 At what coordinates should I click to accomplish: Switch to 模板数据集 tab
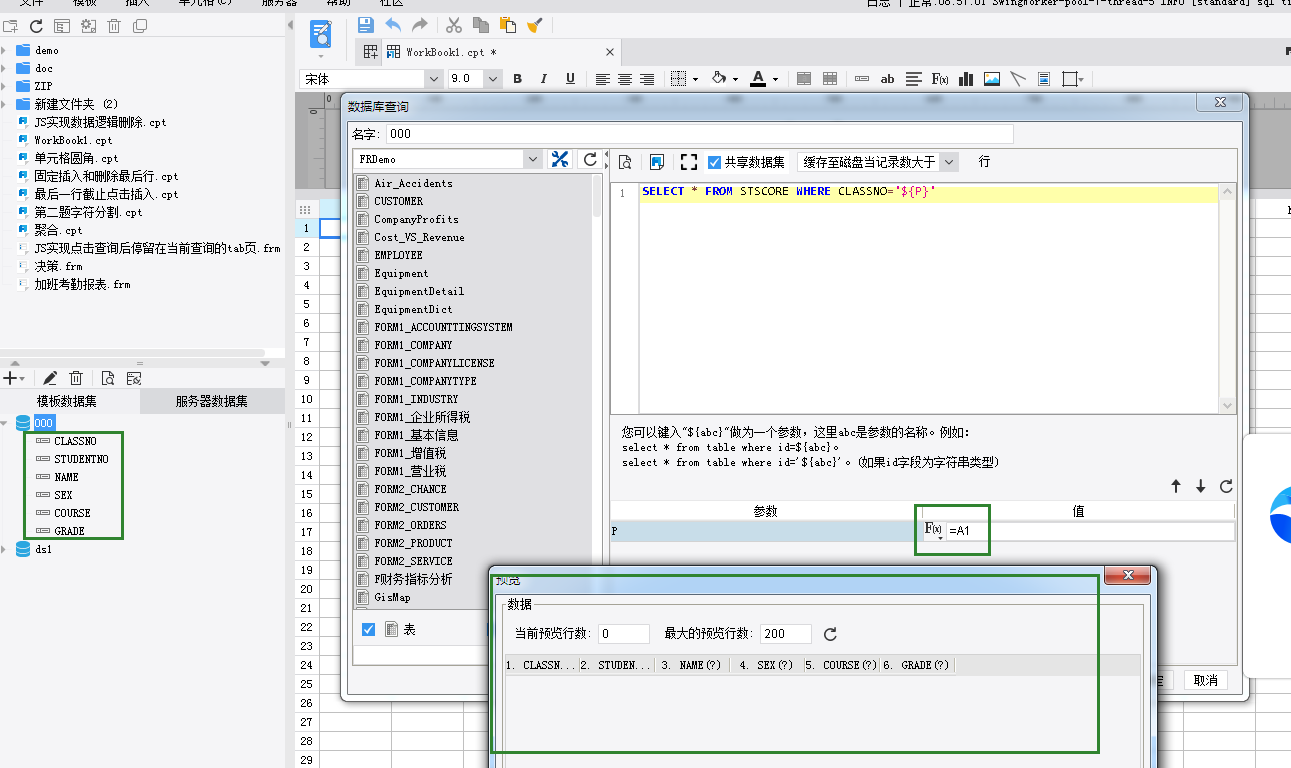tap(67, 401)
